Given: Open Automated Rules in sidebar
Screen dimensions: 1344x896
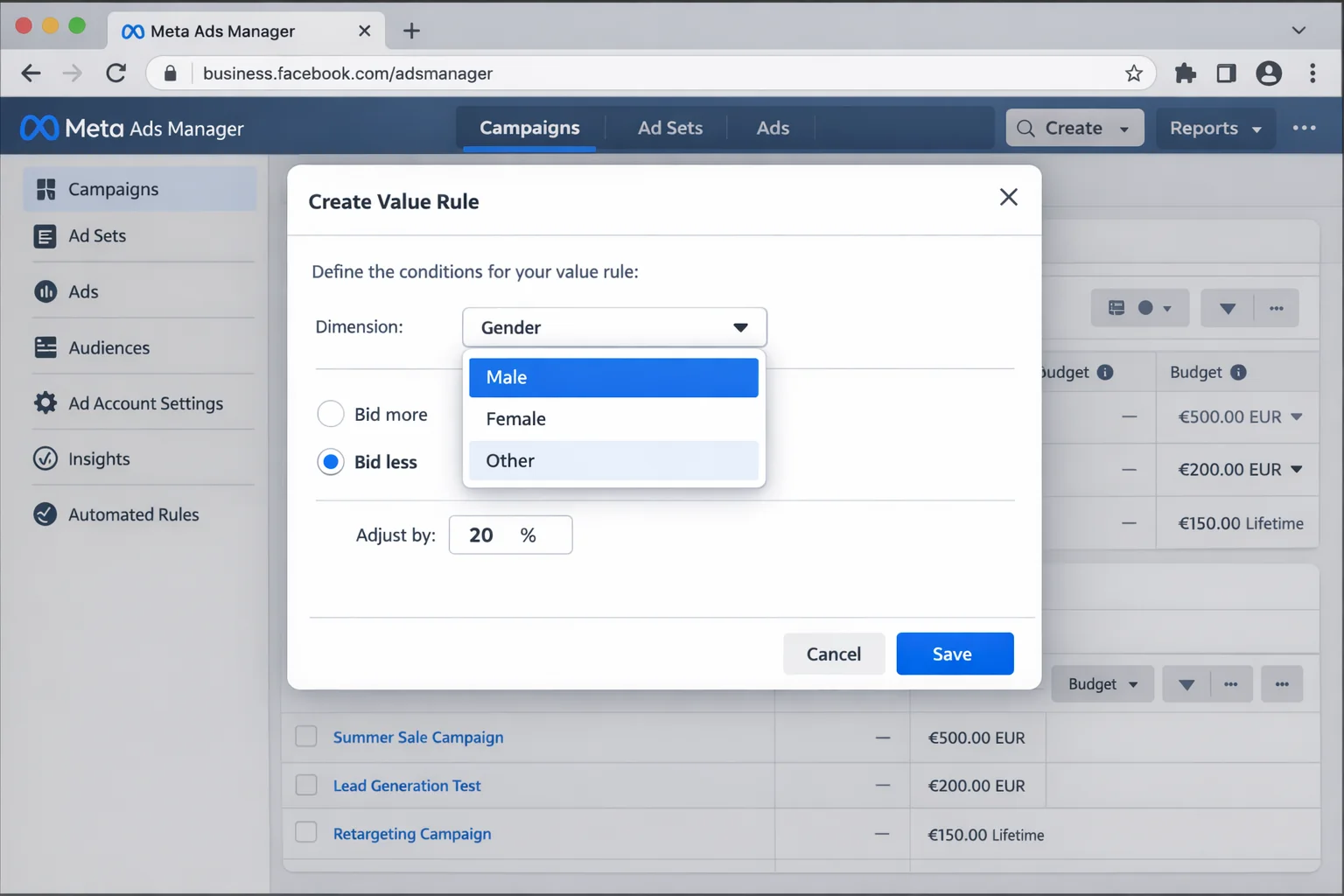Looking at the screenshot, I should (133, 514).
